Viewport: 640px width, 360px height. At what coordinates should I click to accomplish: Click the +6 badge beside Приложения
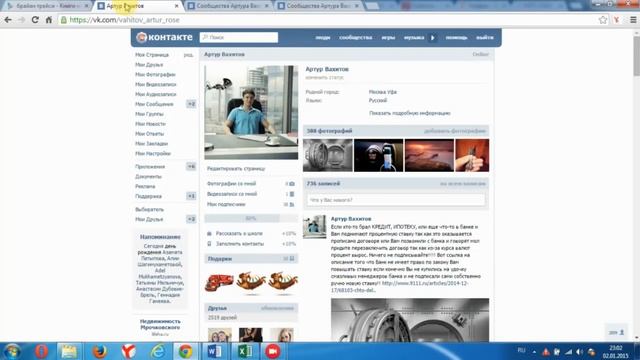pyautogui.click(x=191, y=167)
